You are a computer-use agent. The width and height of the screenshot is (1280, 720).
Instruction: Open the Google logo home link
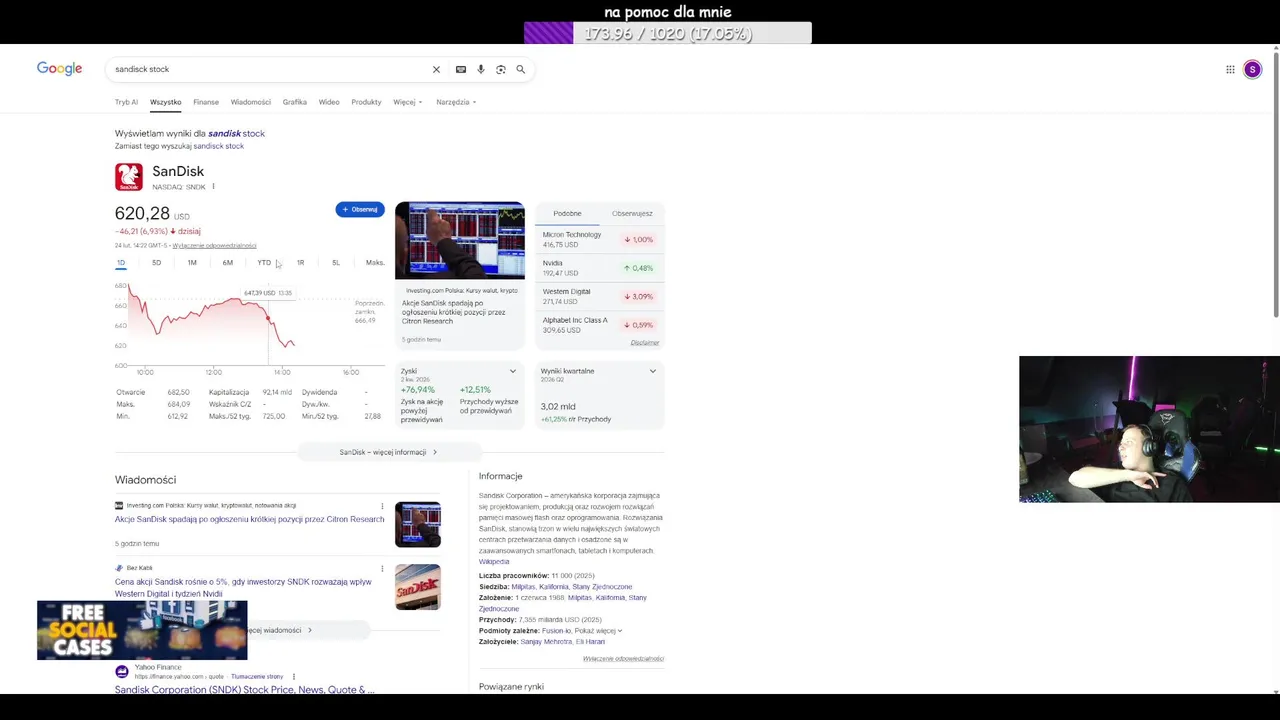pos(59,69)
